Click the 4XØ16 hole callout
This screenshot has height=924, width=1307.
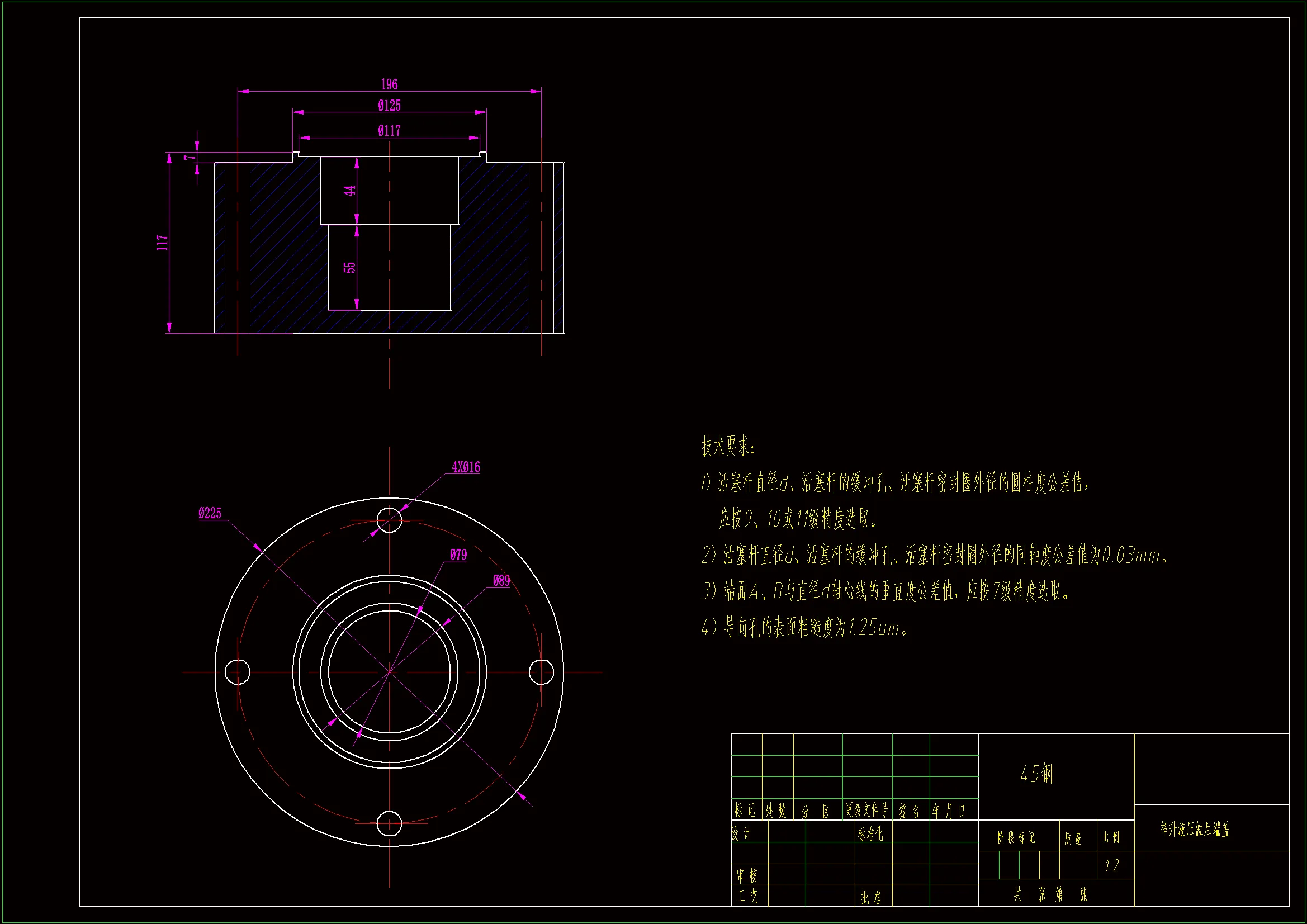click(x=466, y=467)
